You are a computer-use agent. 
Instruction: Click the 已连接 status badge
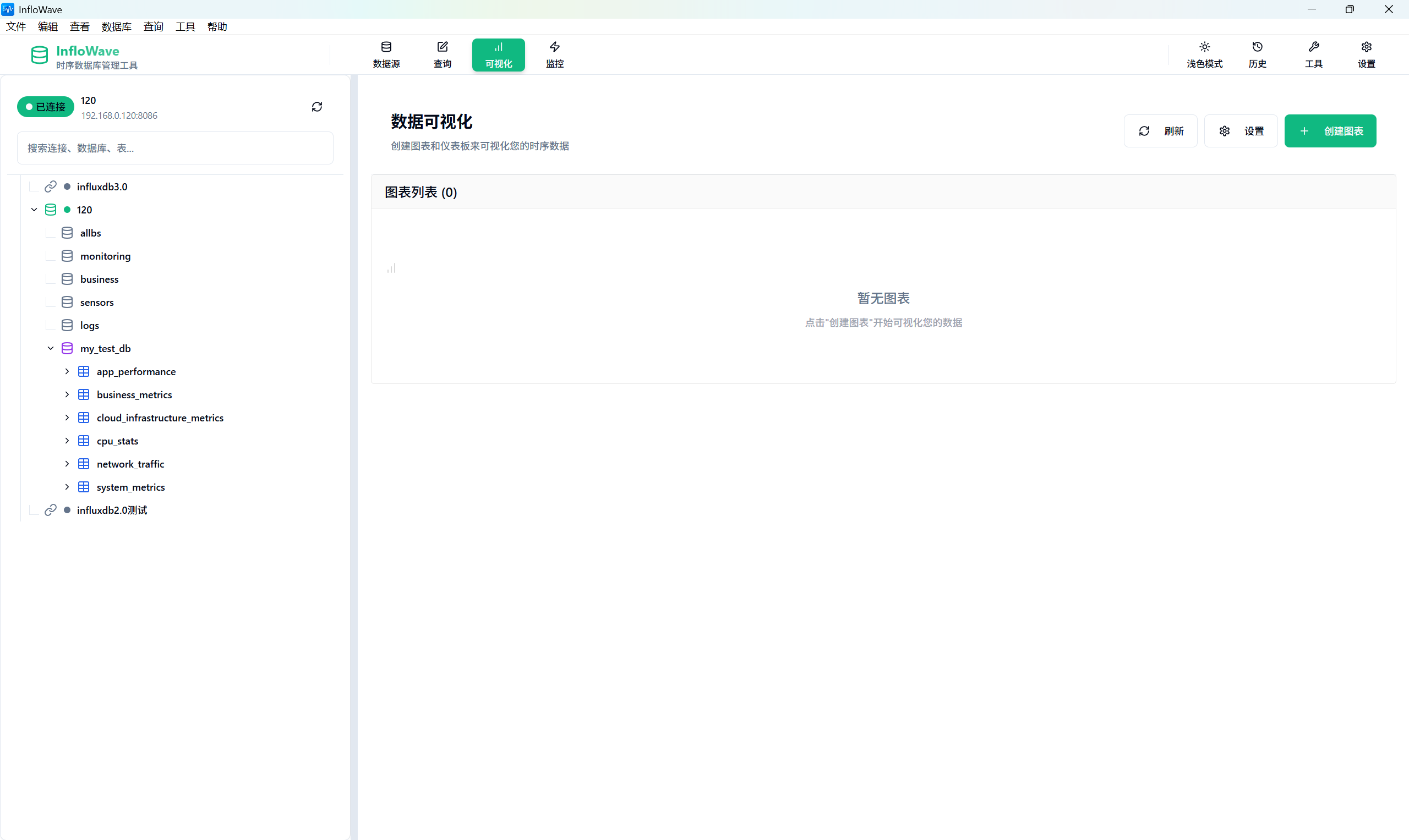(x=45, y=107)
